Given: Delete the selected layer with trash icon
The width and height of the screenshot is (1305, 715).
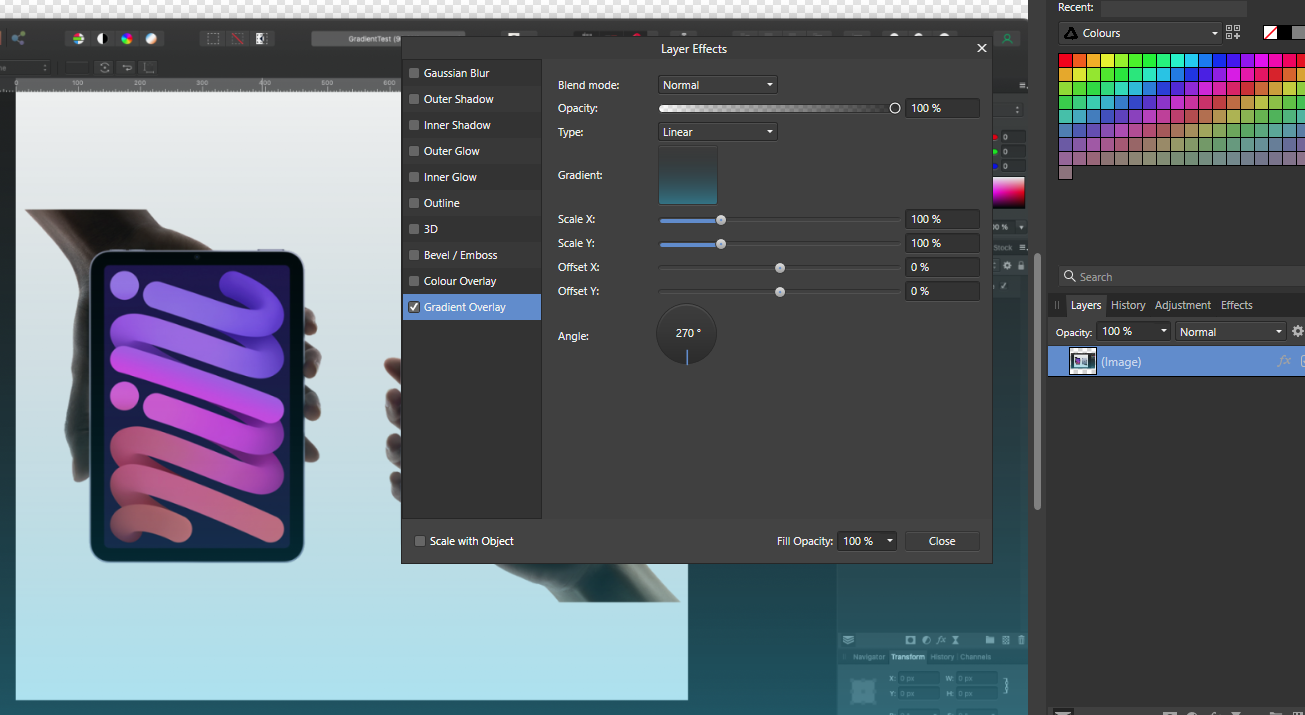Looking at the screenshot, I should (1022, 640).
